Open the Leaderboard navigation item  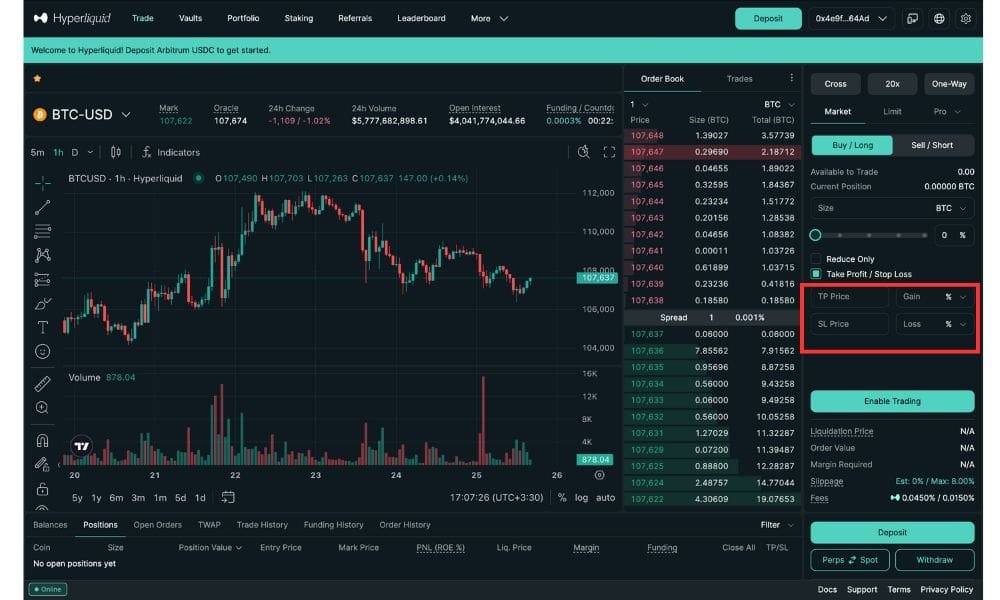pos(421,18)
